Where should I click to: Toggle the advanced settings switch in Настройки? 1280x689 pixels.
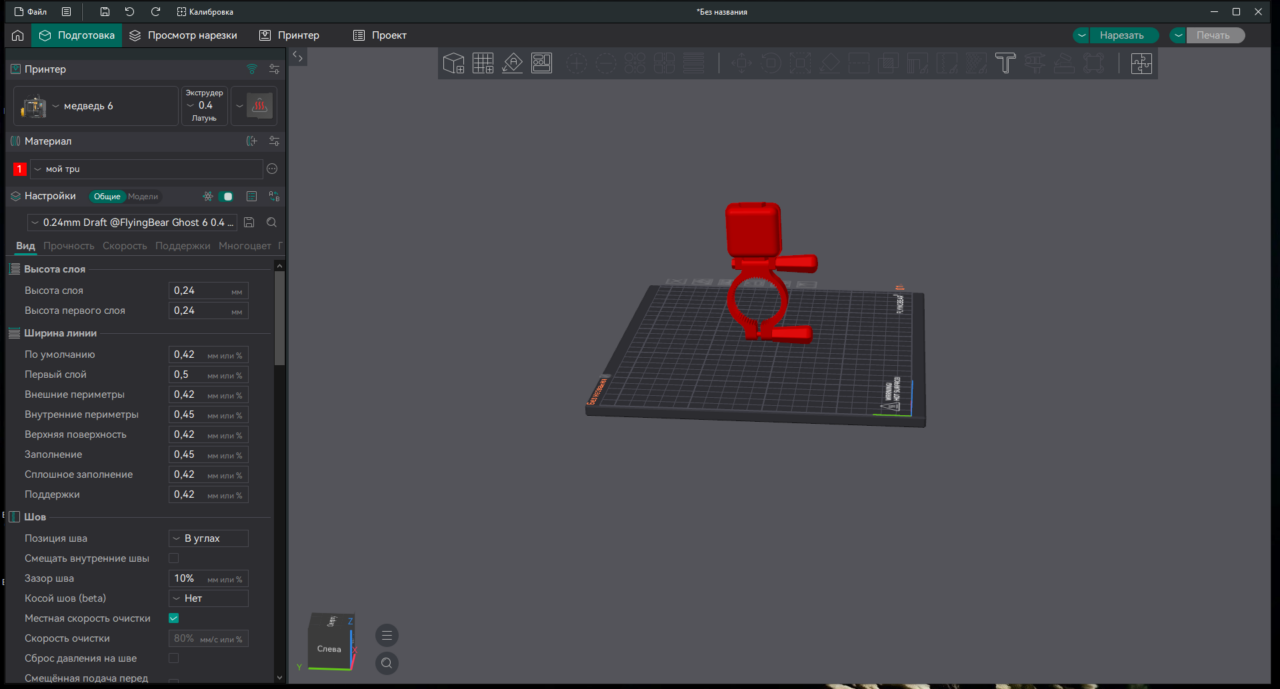click(226, 196)
